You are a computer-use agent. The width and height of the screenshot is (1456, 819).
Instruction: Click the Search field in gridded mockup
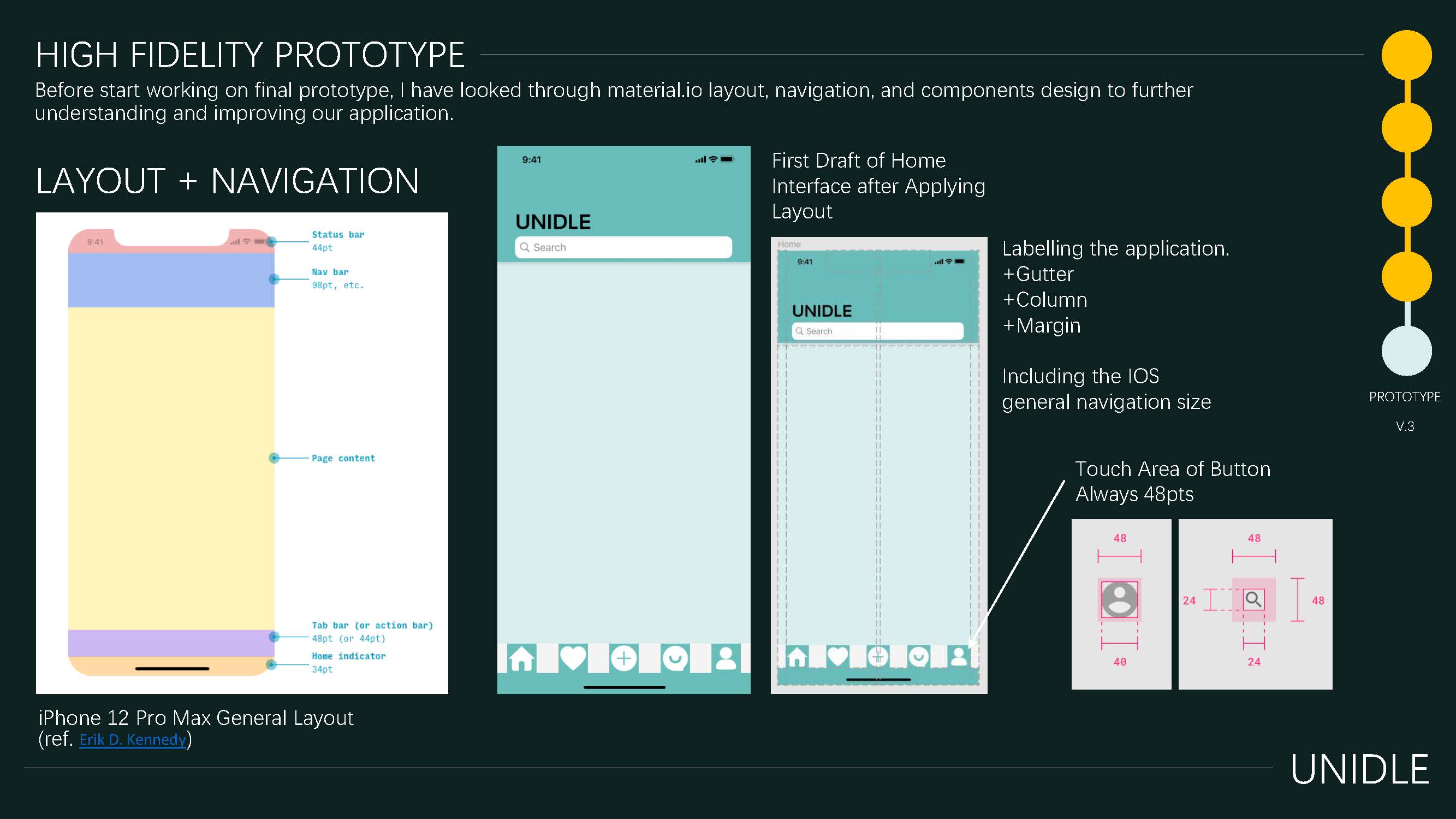click(877, 331)
